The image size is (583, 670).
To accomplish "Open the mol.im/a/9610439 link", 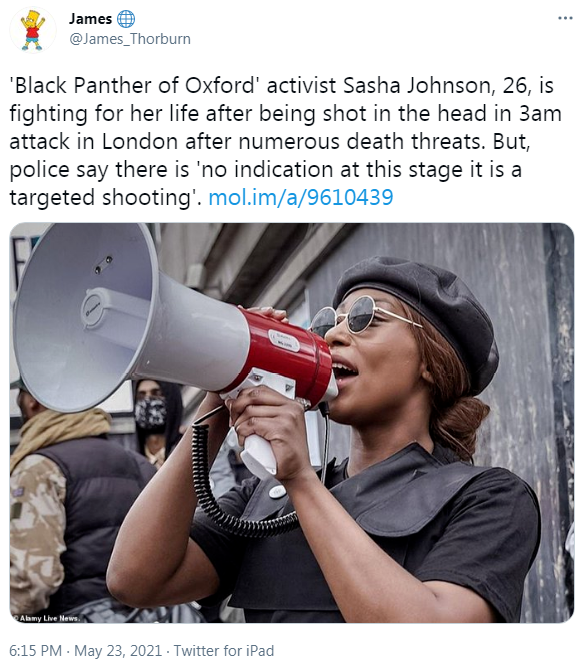I will coord(300,197).
